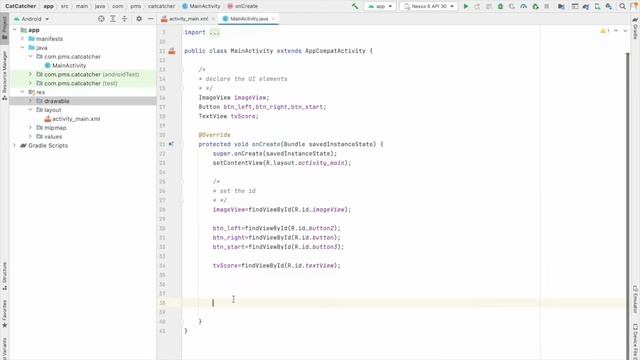This screenshot has width=640, height=360.
Task: Click Attach Debugger to Android Process icon
Action: pos(536,7)
